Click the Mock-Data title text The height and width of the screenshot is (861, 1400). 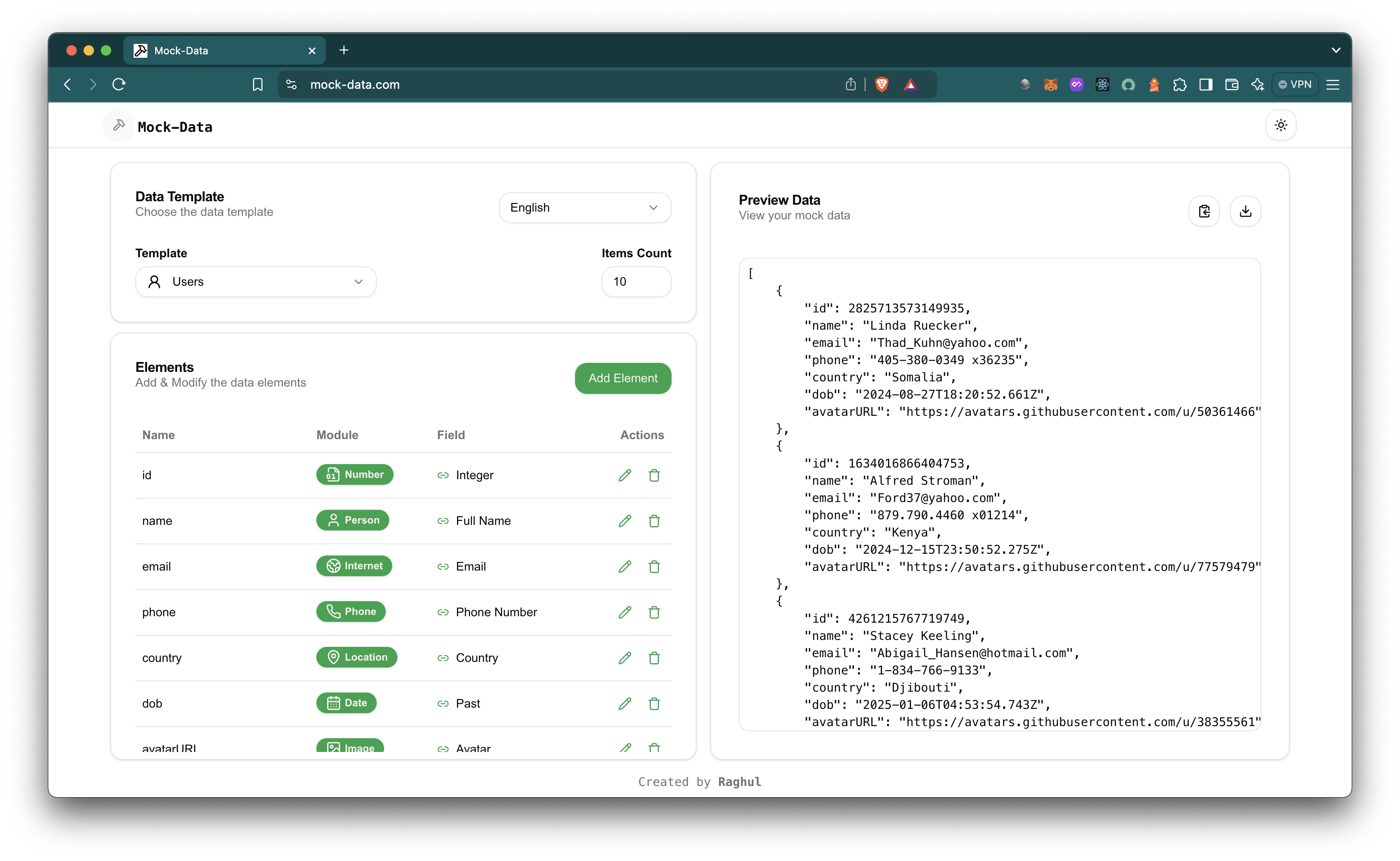175,127
